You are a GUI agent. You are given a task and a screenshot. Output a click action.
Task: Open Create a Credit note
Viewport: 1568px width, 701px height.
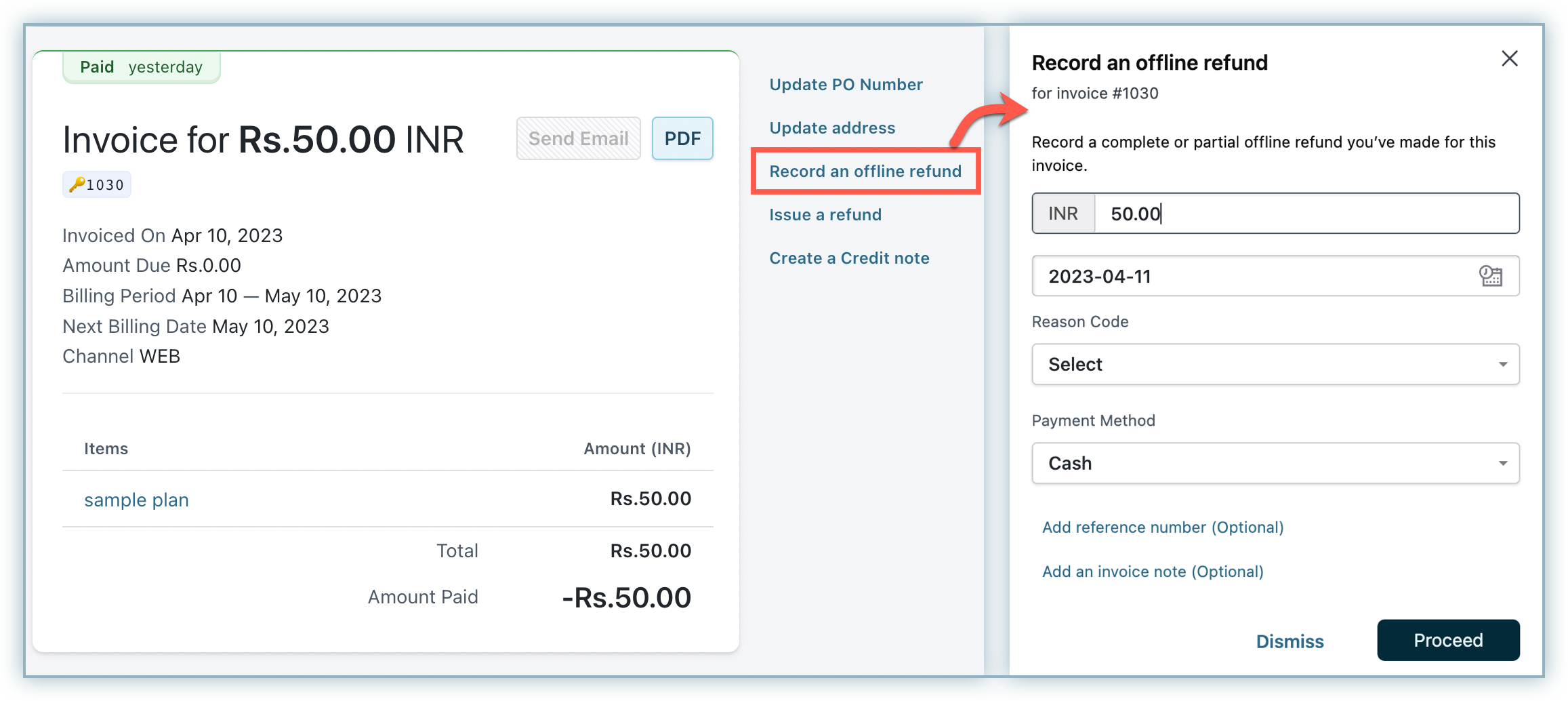(849, 258)
